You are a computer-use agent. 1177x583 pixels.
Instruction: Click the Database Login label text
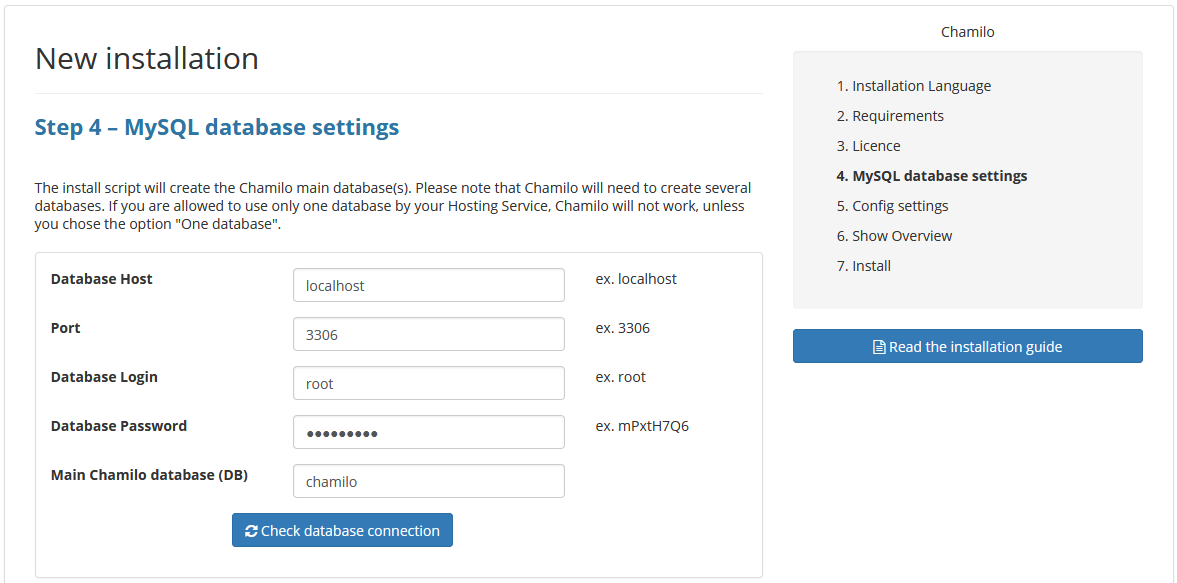[x=104, y=377]
